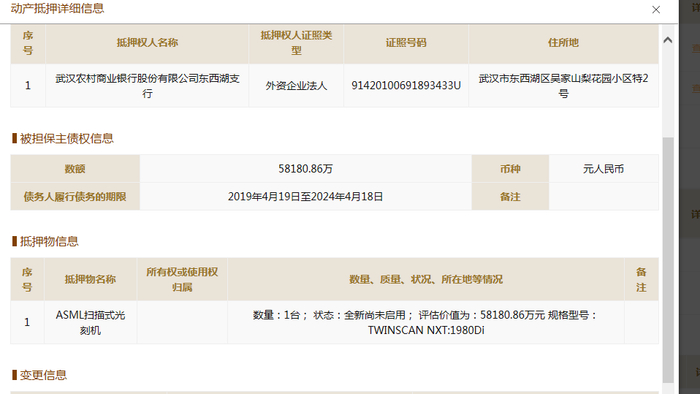This screenshot has width=700, height=394.
Task: Click the amount value 58180.86万
Action: (306, 169)
